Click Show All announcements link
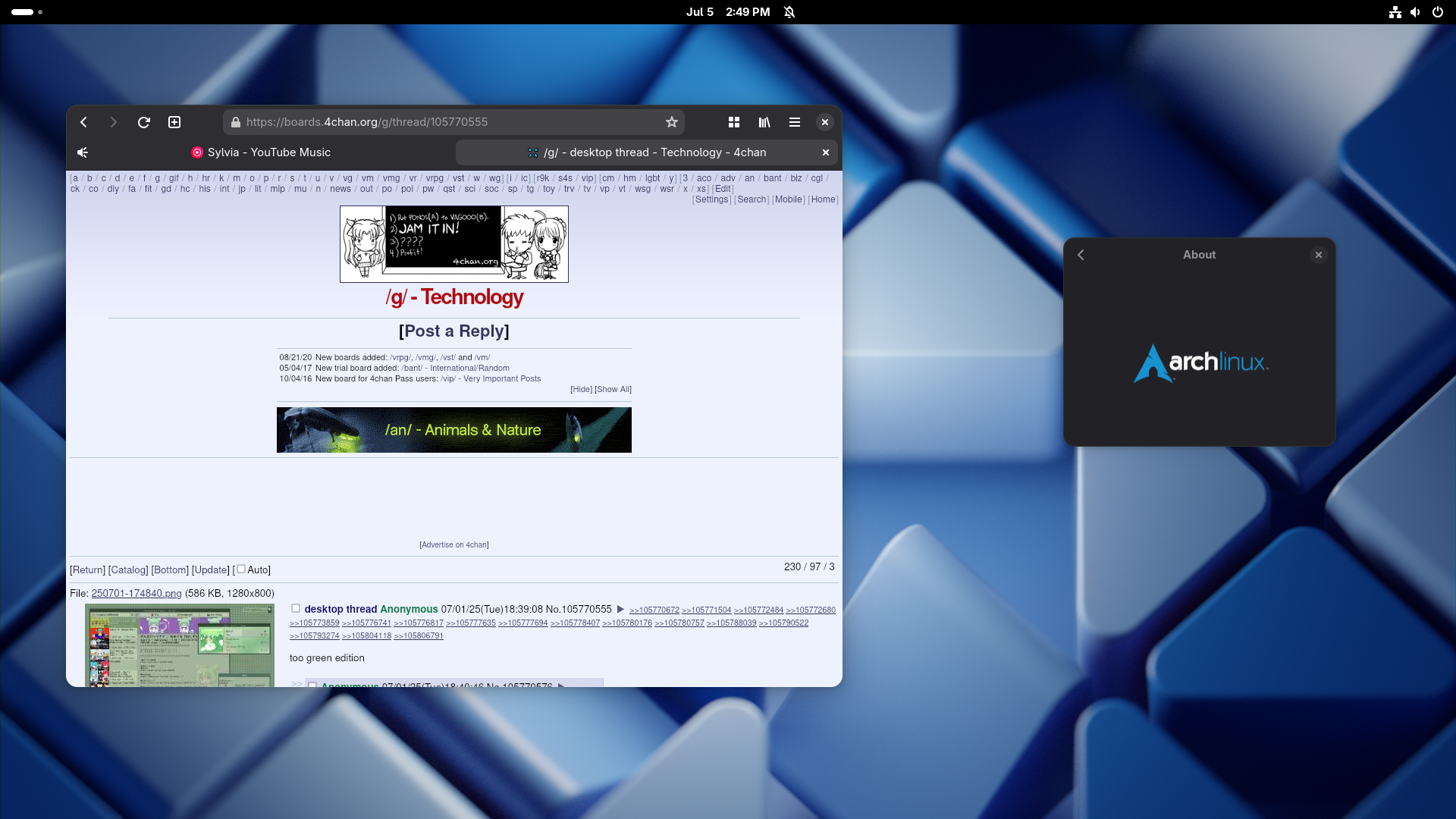 (613, 389)
